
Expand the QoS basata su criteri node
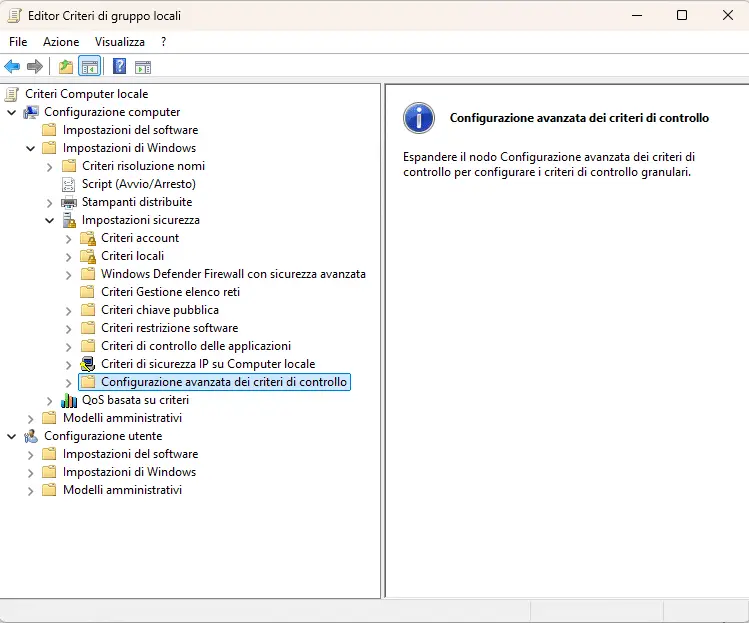[x=50, y=401]
